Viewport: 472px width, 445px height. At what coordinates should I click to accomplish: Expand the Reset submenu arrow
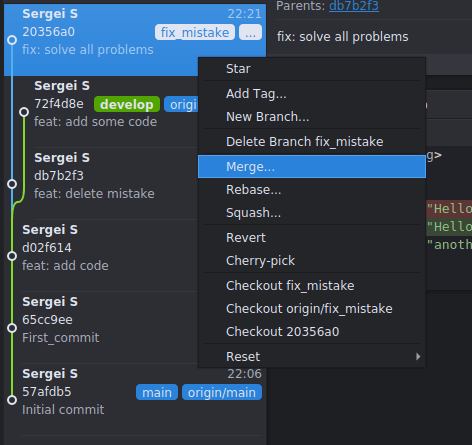(x=418, y=357)
